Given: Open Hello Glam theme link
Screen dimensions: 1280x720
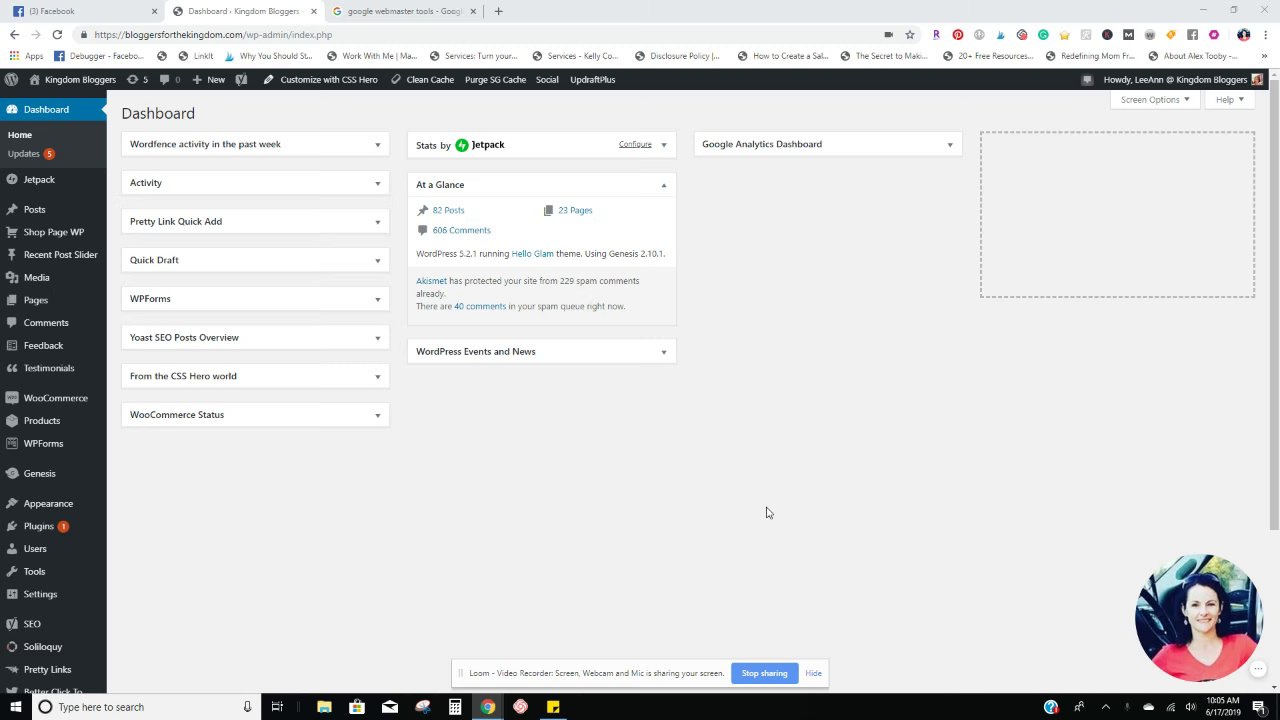Looking at the screenshot, I should [532, 254].
